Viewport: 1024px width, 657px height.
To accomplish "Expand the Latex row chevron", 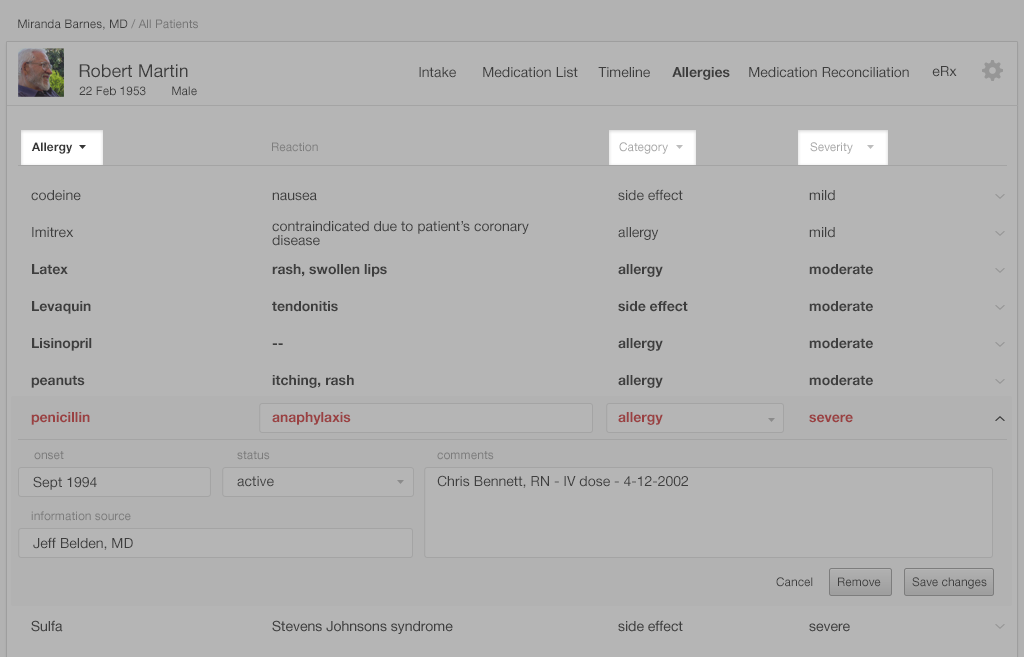I will click(1000, 270).
